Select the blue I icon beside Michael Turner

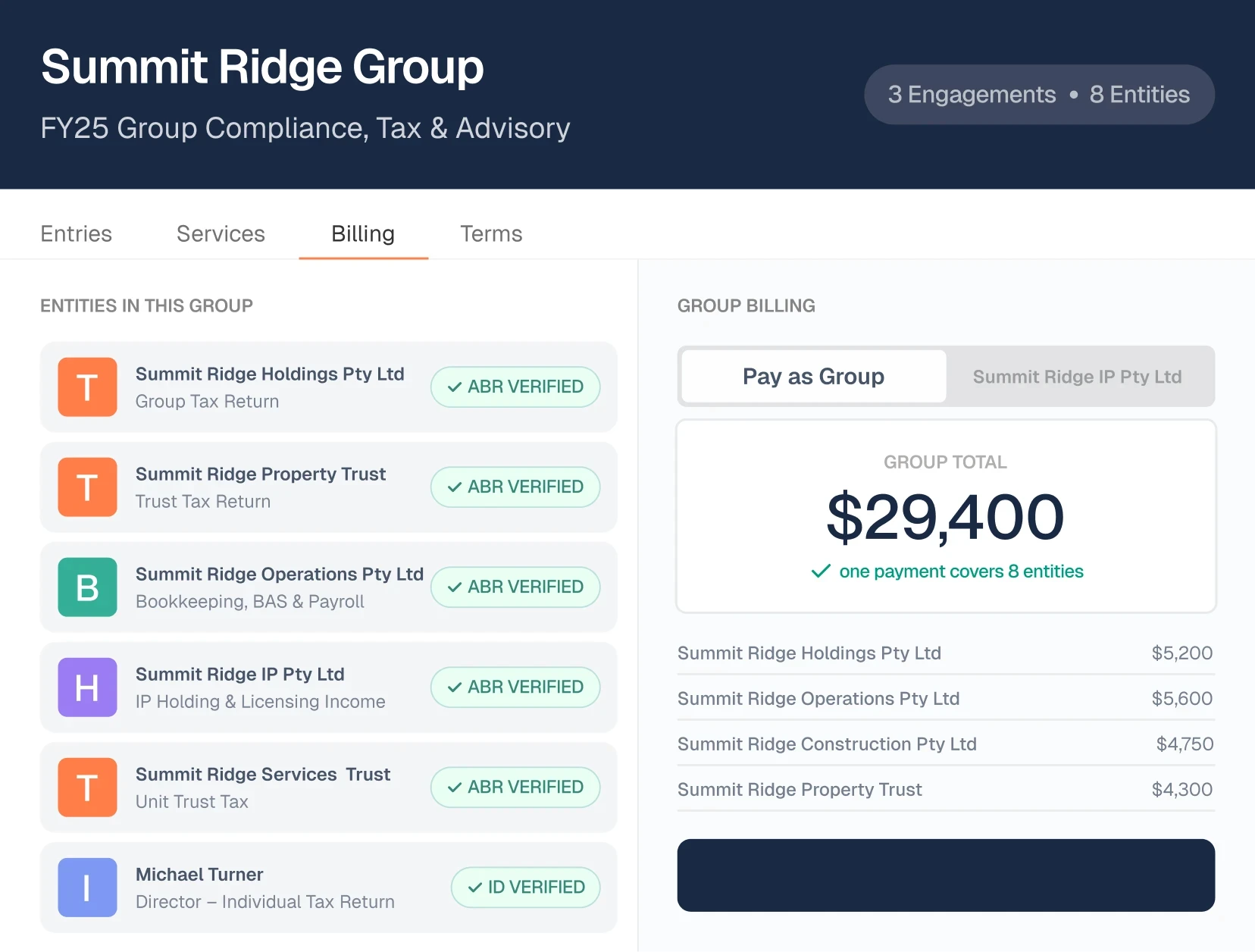click(87, 888)
